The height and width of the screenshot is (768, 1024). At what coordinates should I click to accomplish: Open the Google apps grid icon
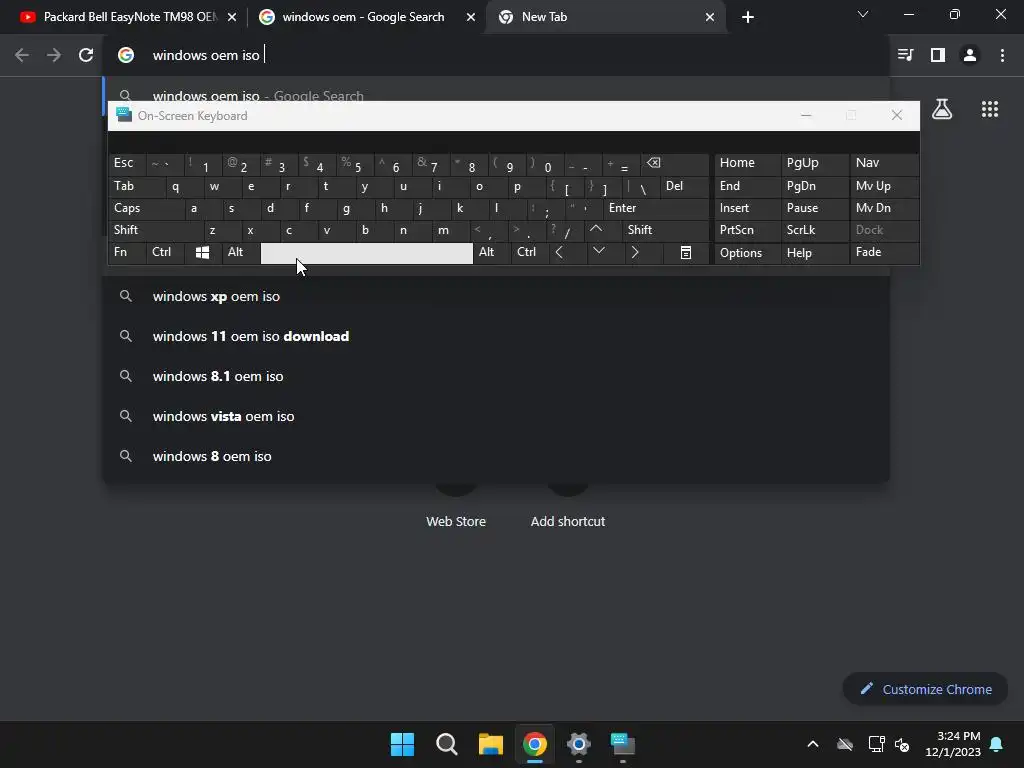click(x=989, y=109)
